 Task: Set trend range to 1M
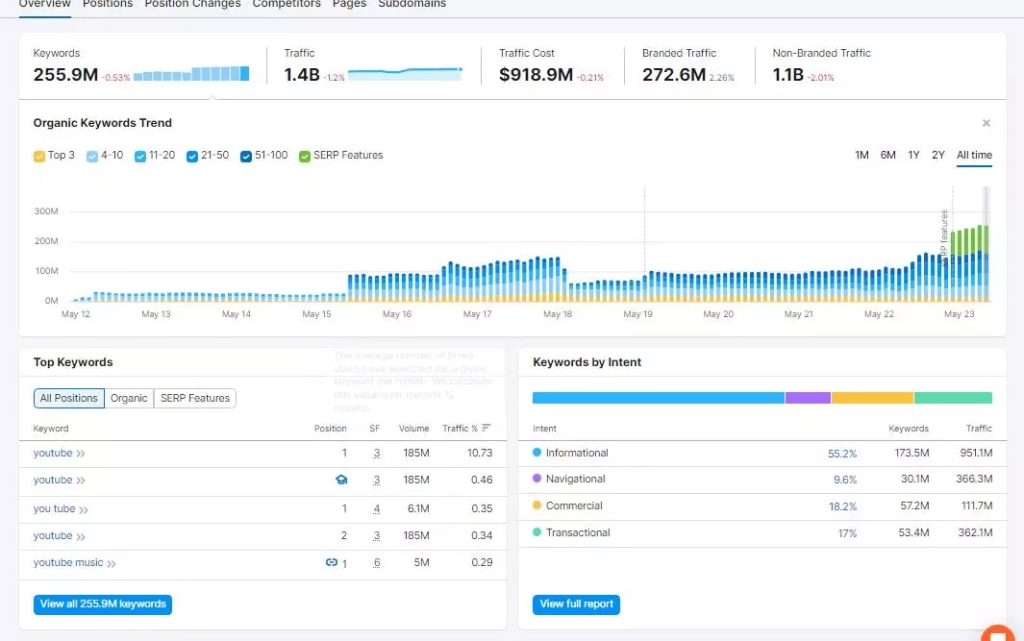click(861, 155)
